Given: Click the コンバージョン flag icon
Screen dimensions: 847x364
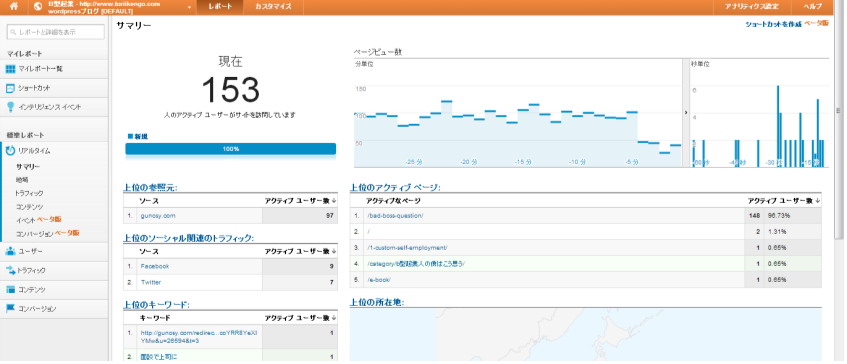Looking at the screenshot, I should 10,308.
